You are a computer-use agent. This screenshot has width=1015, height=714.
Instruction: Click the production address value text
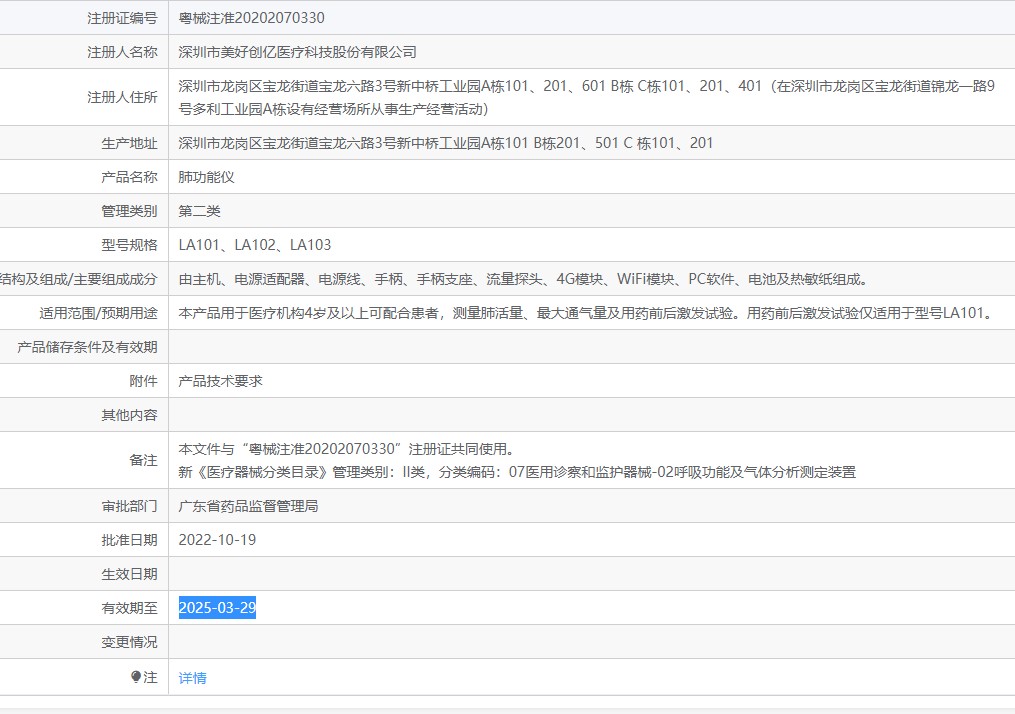445,143
